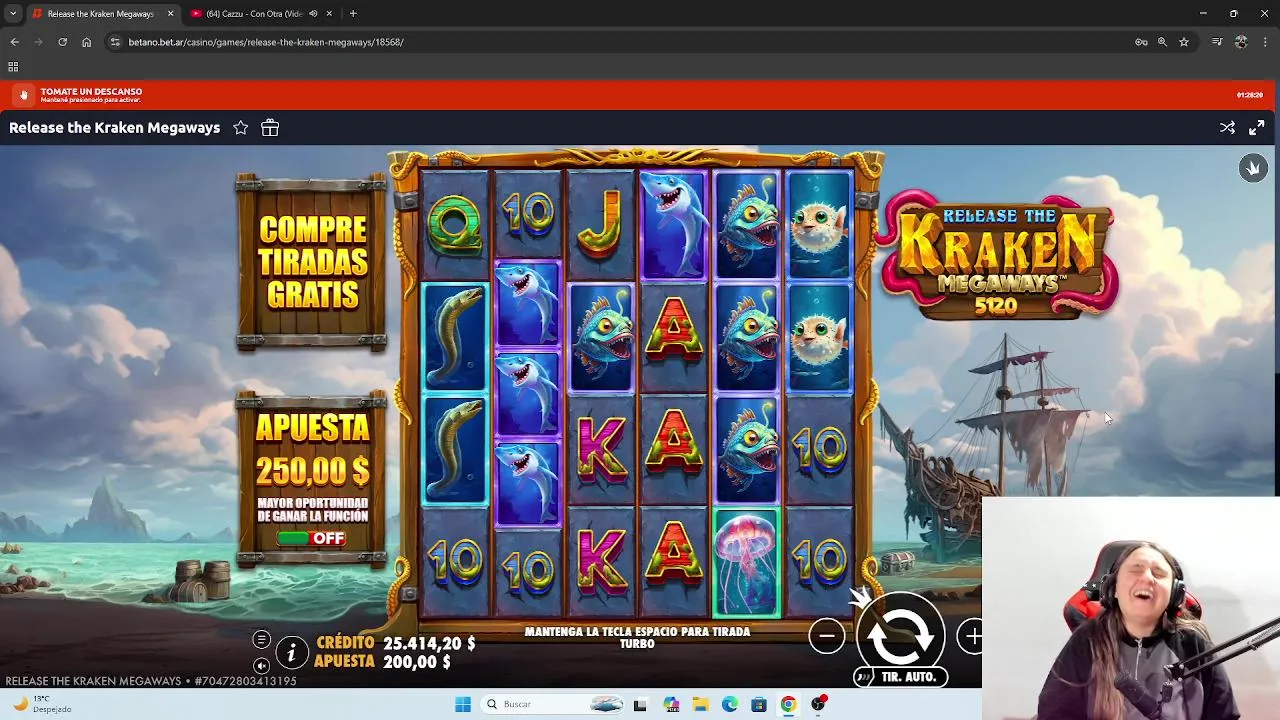The image size is (1280, 720).
Task: Open the gift box promotions icon
Action: point(270,128)
